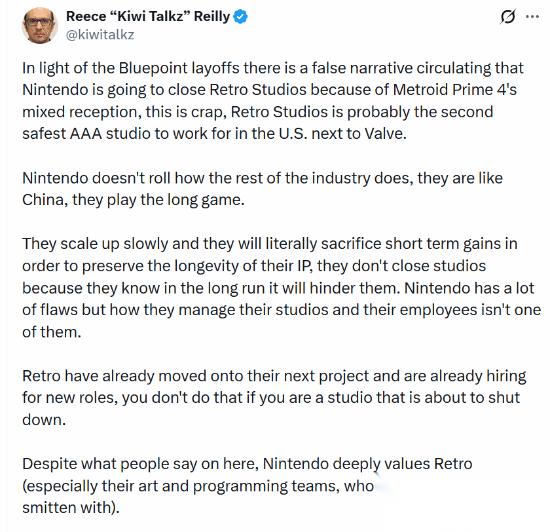
Task: Visit the @kiwitalkz handle link
Action: [x=100, y=35]
